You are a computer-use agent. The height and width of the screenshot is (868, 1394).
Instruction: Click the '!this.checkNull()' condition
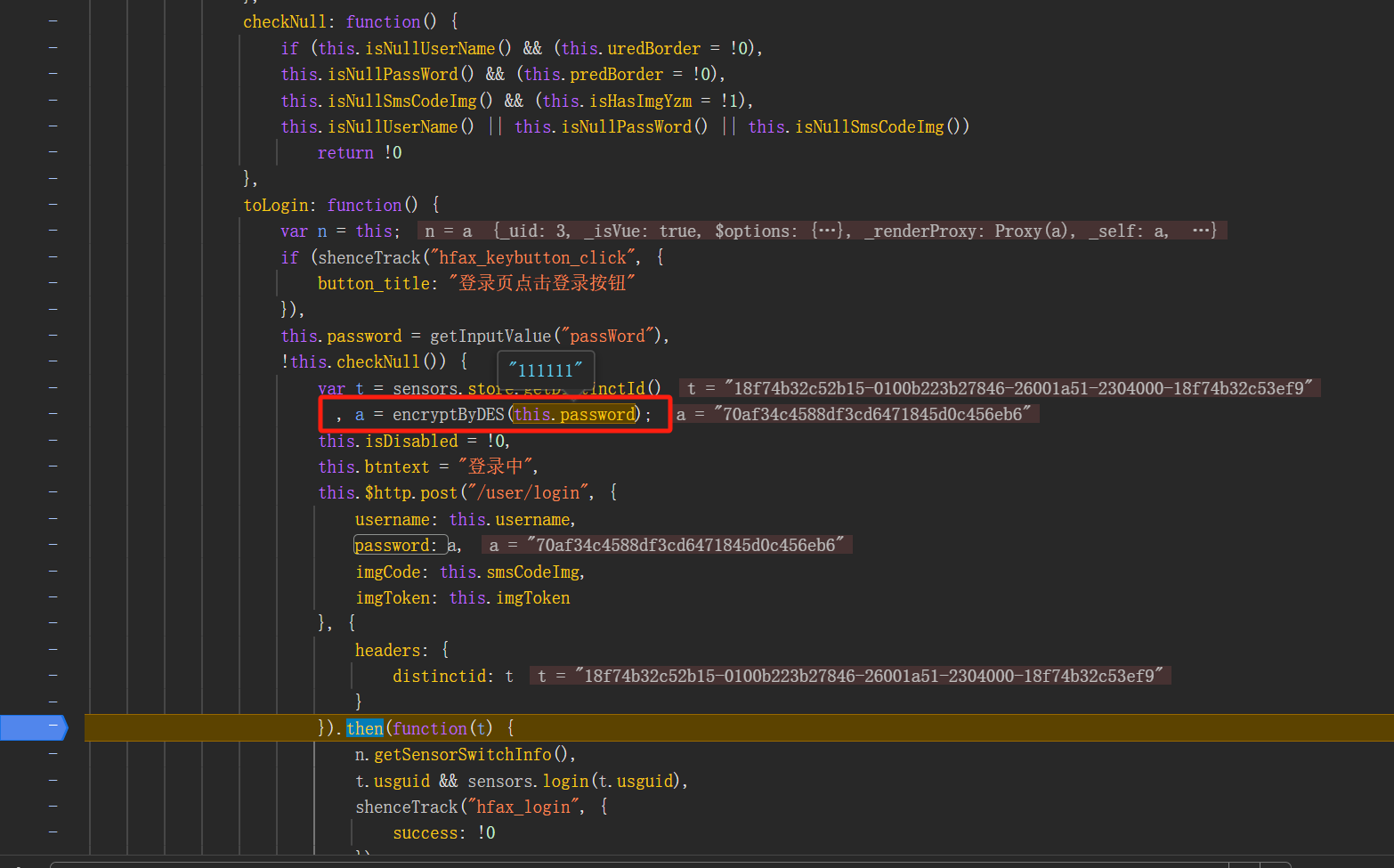pyautogui.click(x=363, y=361)
